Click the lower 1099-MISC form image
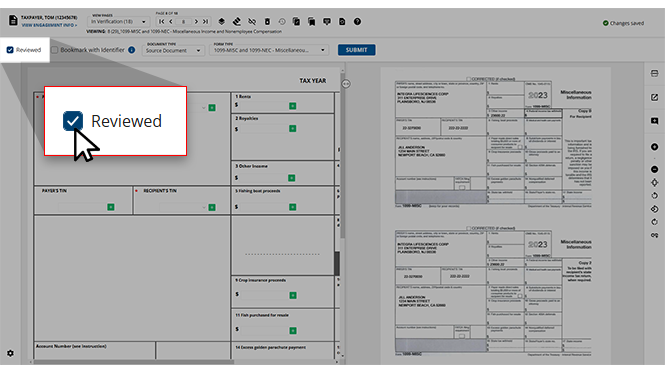The width and height of the screenshot is (665, 365). point(493,291)
